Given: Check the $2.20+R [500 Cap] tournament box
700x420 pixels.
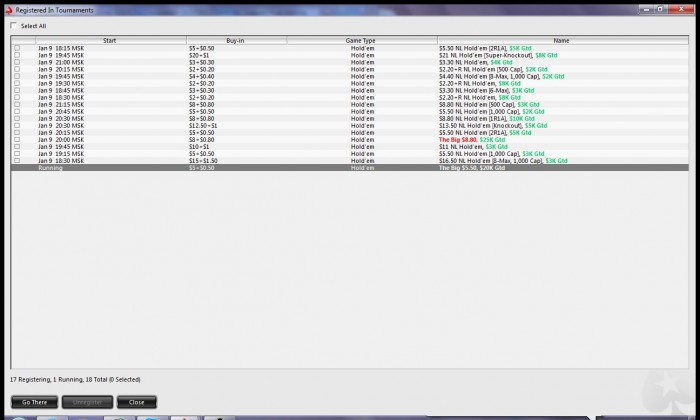Looking at the screenshot, I should coord(17,69).
